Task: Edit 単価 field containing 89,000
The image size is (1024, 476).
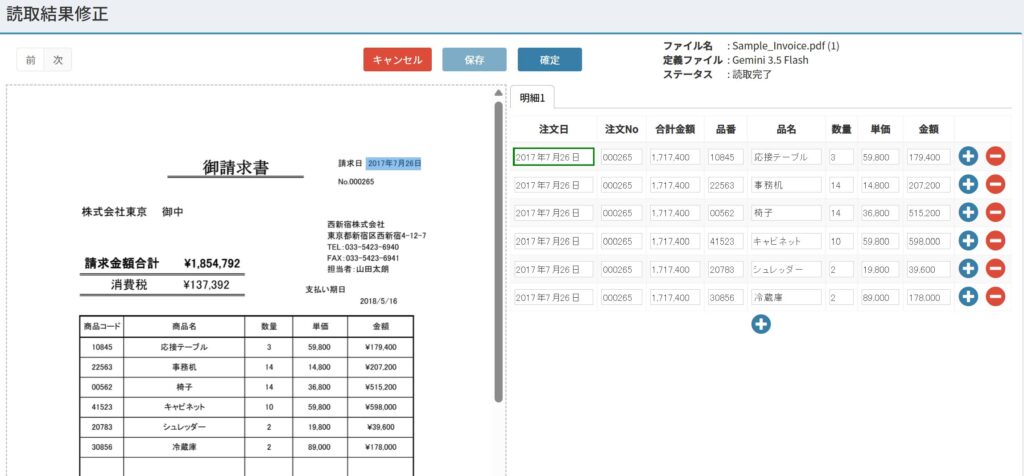Action: 880,297
